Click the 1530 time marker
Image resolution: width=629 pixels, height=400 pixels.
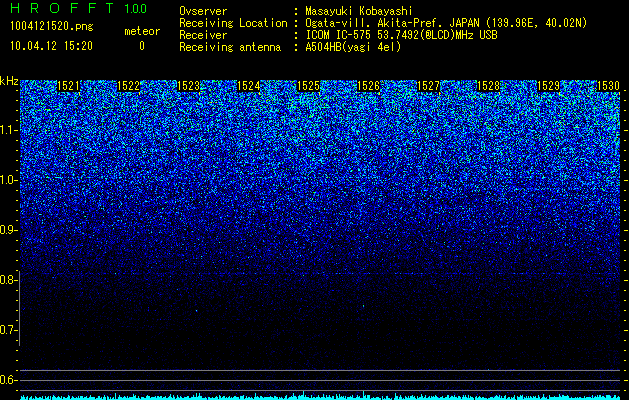point(609,86)
